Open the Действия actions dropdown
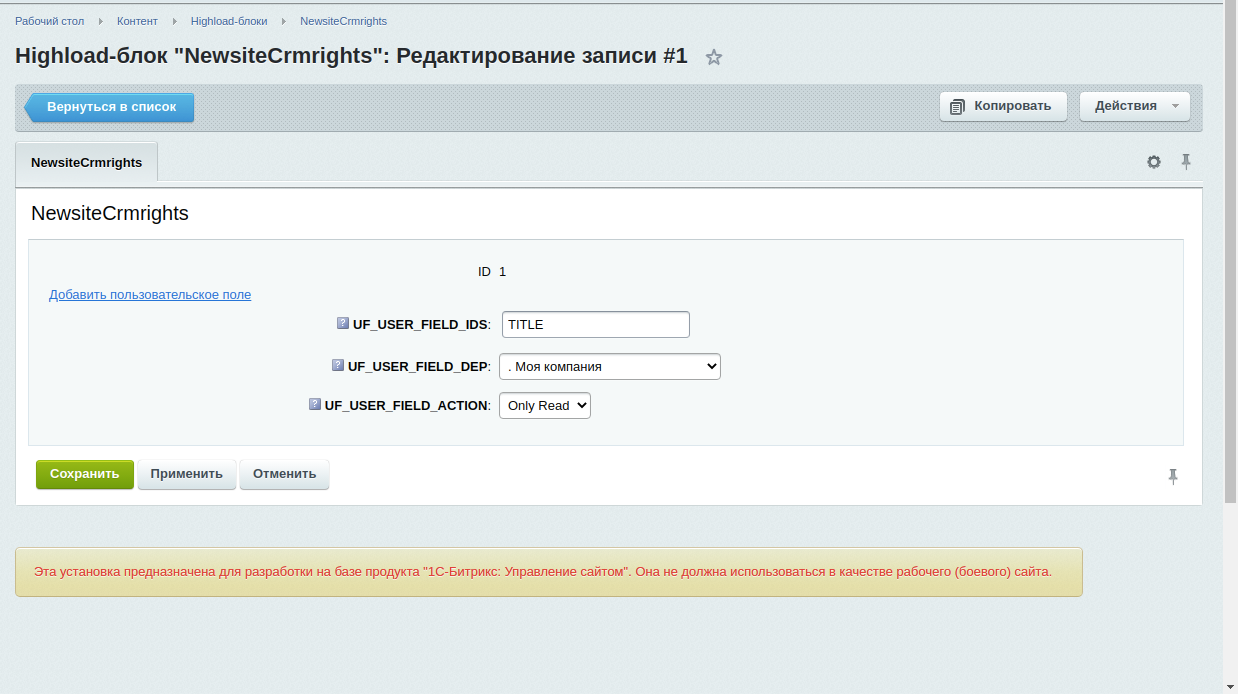Image resolution: width=1238 pixels, height=694 pixels. click(x=1135, y=106)
